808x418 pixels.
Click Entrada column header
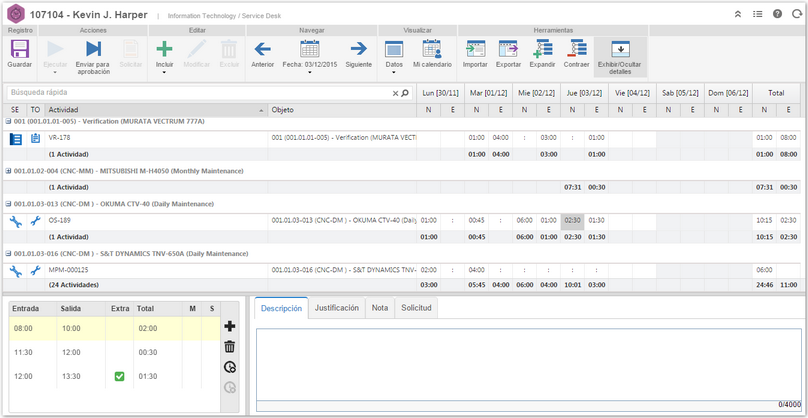click(x=33, y=309)
